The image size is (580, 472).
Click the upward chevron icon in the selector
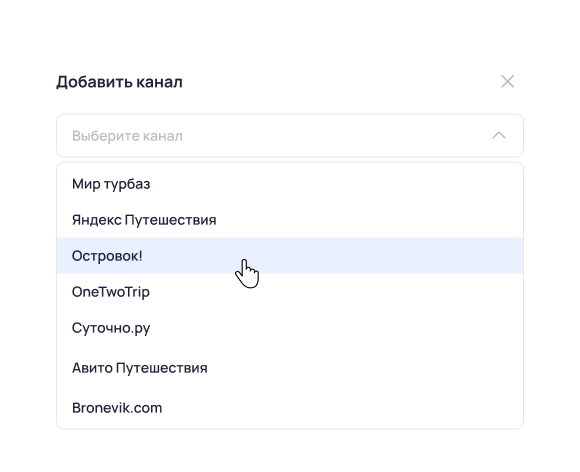(499, 135)
